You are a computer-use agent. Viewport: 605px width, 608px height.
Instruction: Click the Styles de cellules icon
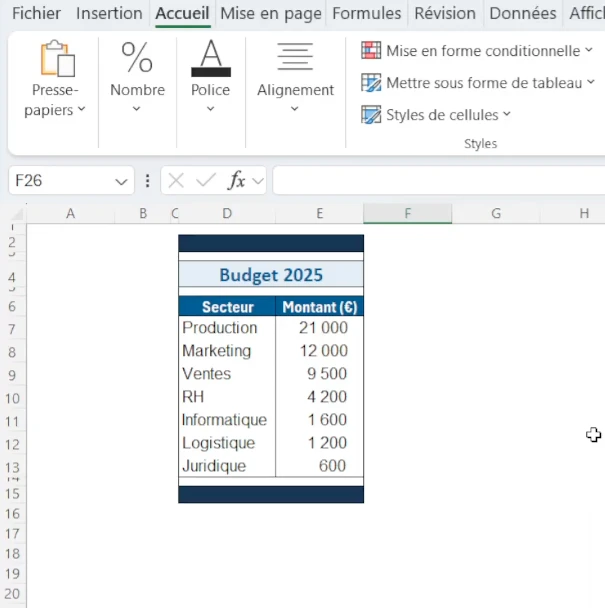[371, 115]
